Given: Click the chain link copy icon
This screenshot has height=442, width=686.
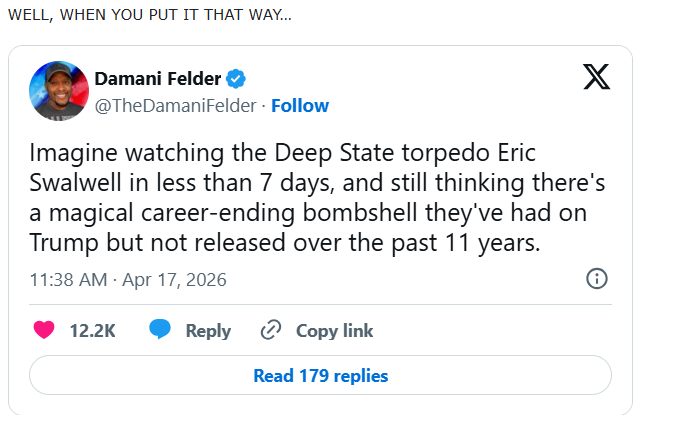Looking at the screenshot, I should click(270, 331).
